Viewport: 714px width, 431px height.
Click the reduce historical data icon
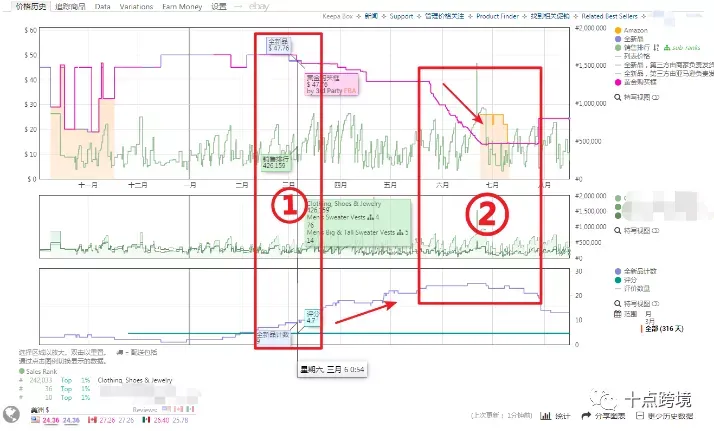pos(640,416)
